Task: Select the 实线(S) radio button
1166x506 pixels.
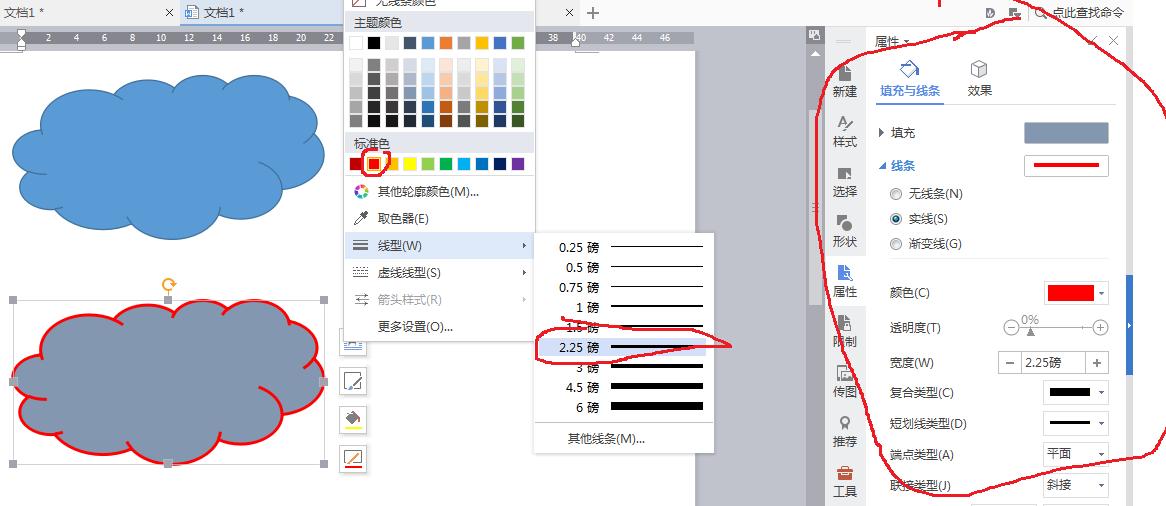Action: pos(896,219)
